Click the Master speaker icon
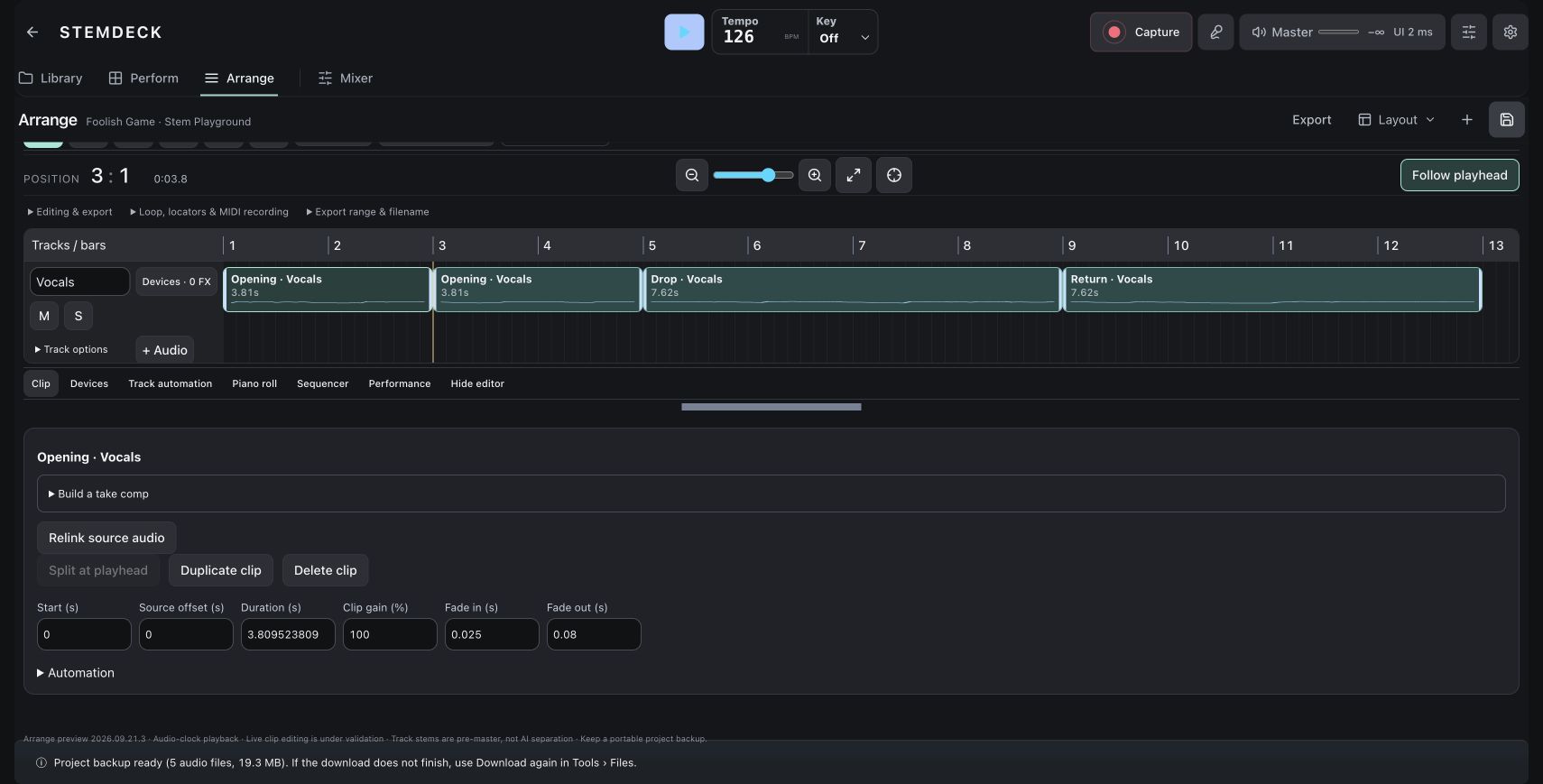This screenshot has width=1543, height=784. point(1258,32)
